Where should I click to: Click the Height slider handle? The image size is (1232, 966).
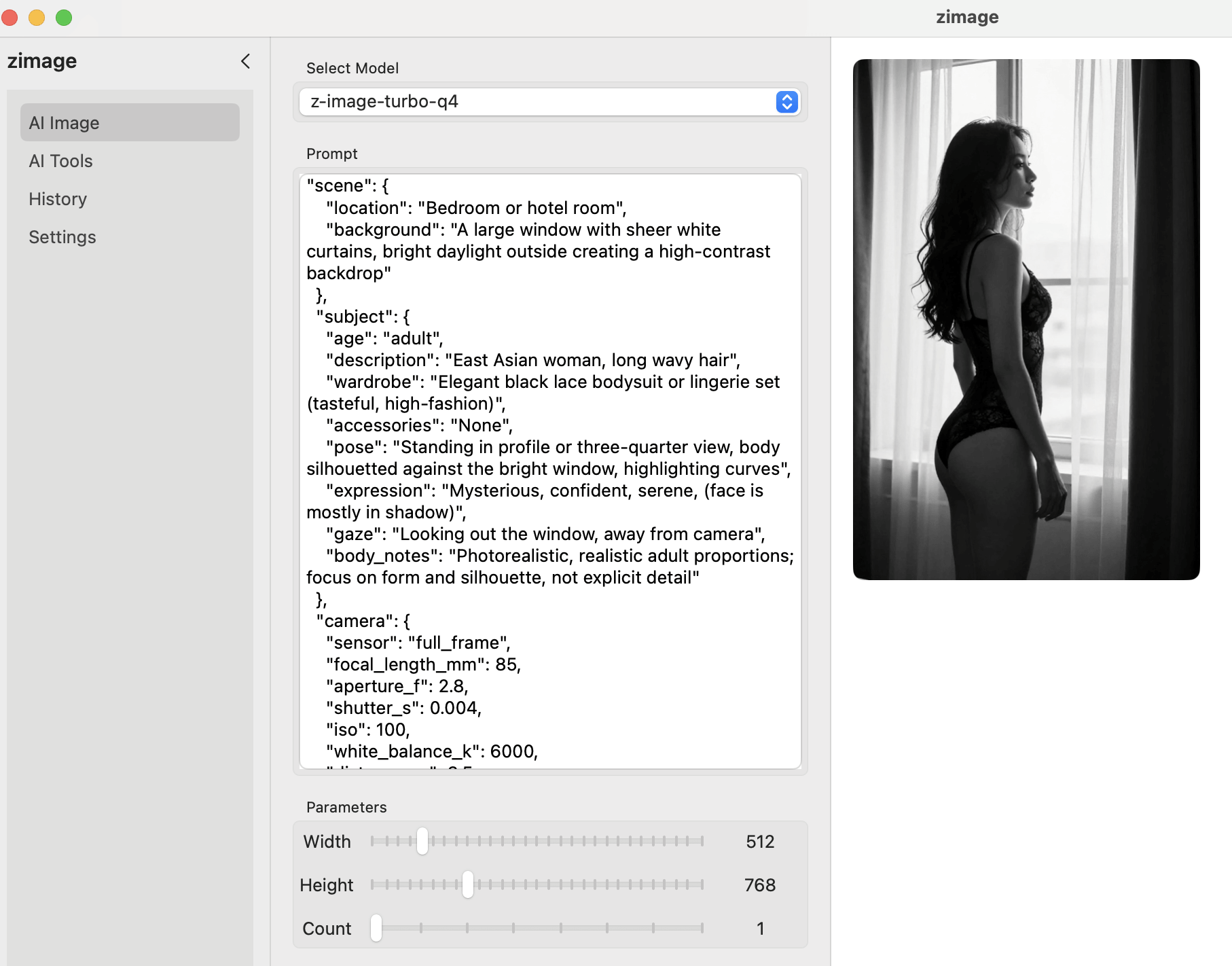pos(468,884)
